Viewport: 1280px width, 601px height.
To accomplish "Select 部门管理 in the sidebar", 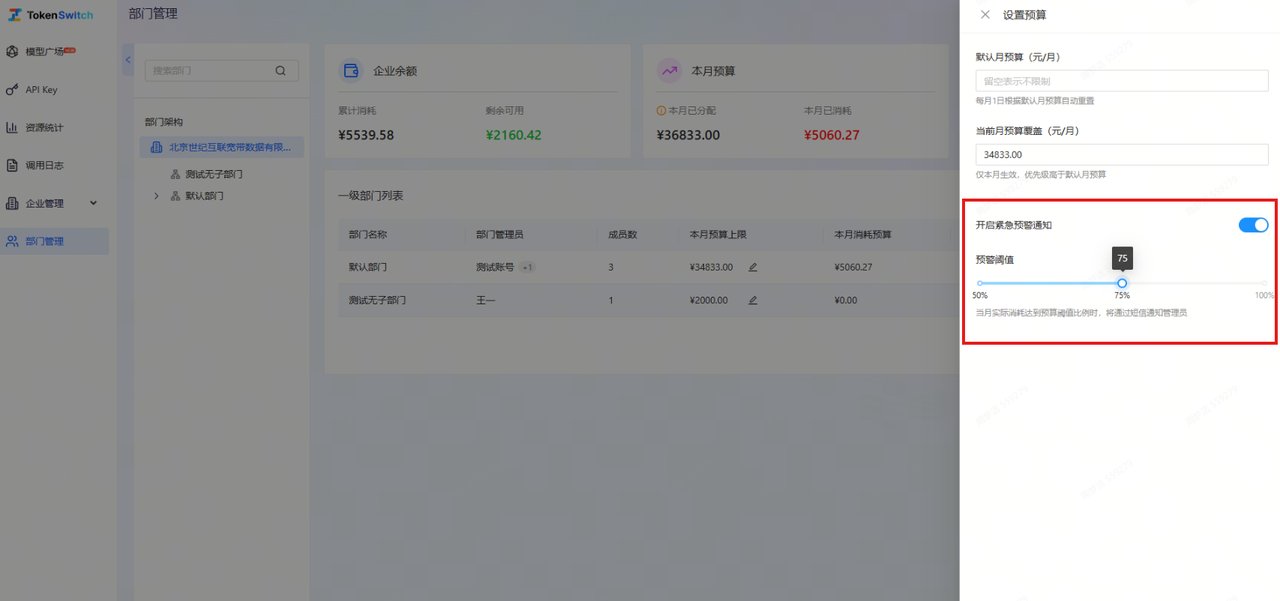I will click(54, 241).
